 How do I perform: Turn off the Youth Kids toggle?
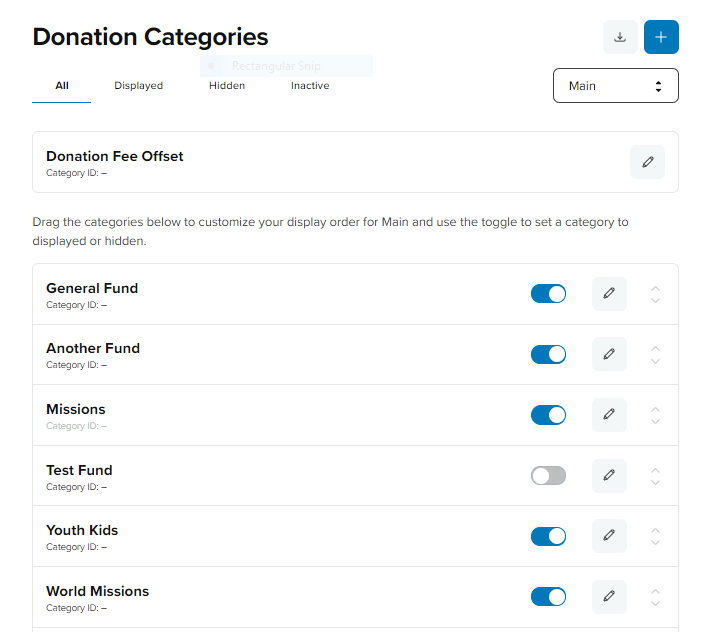[x=548, y=536]
